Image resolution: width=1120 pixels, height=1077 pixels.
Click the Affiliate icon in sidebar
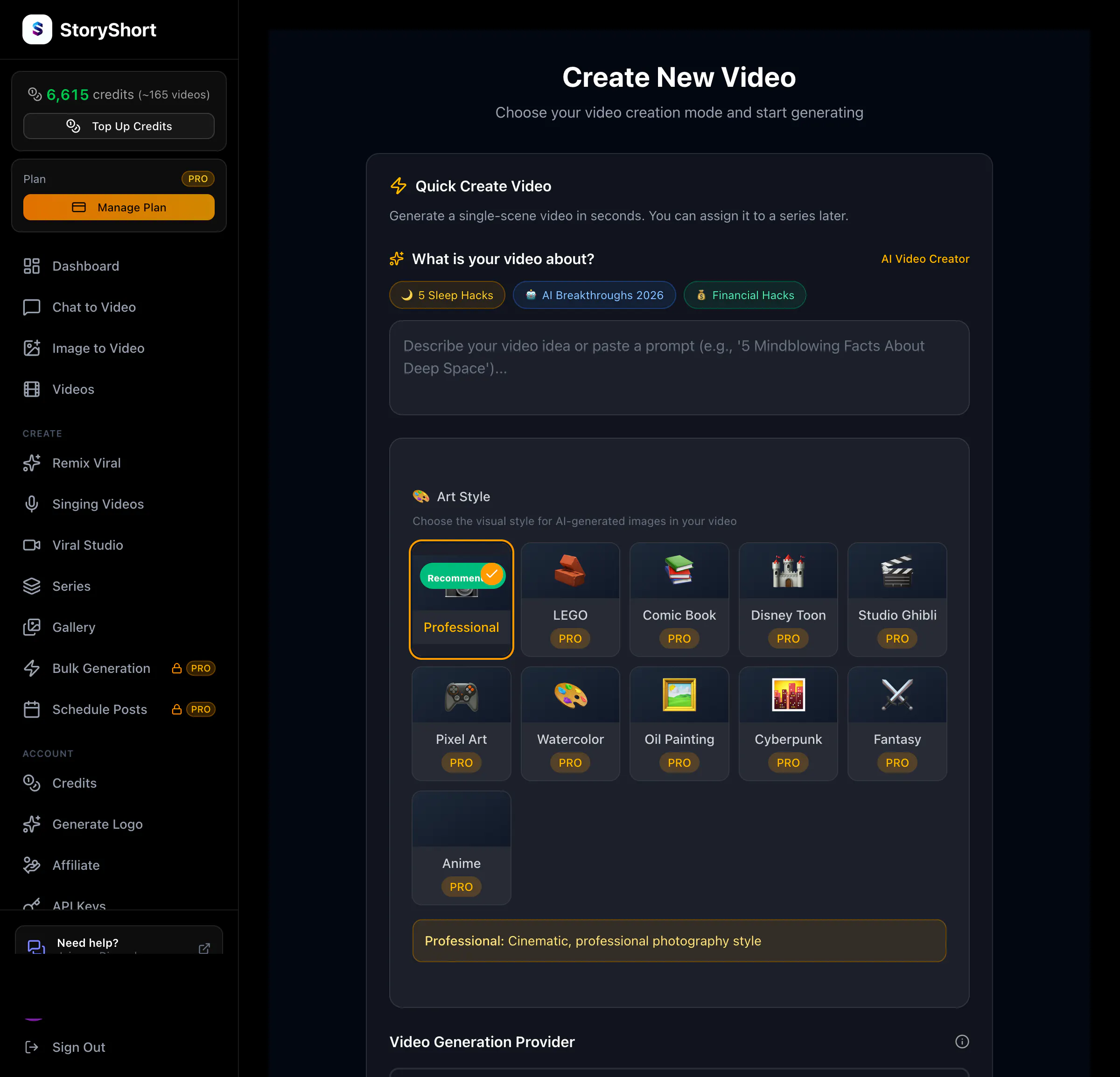pos(32,866)
